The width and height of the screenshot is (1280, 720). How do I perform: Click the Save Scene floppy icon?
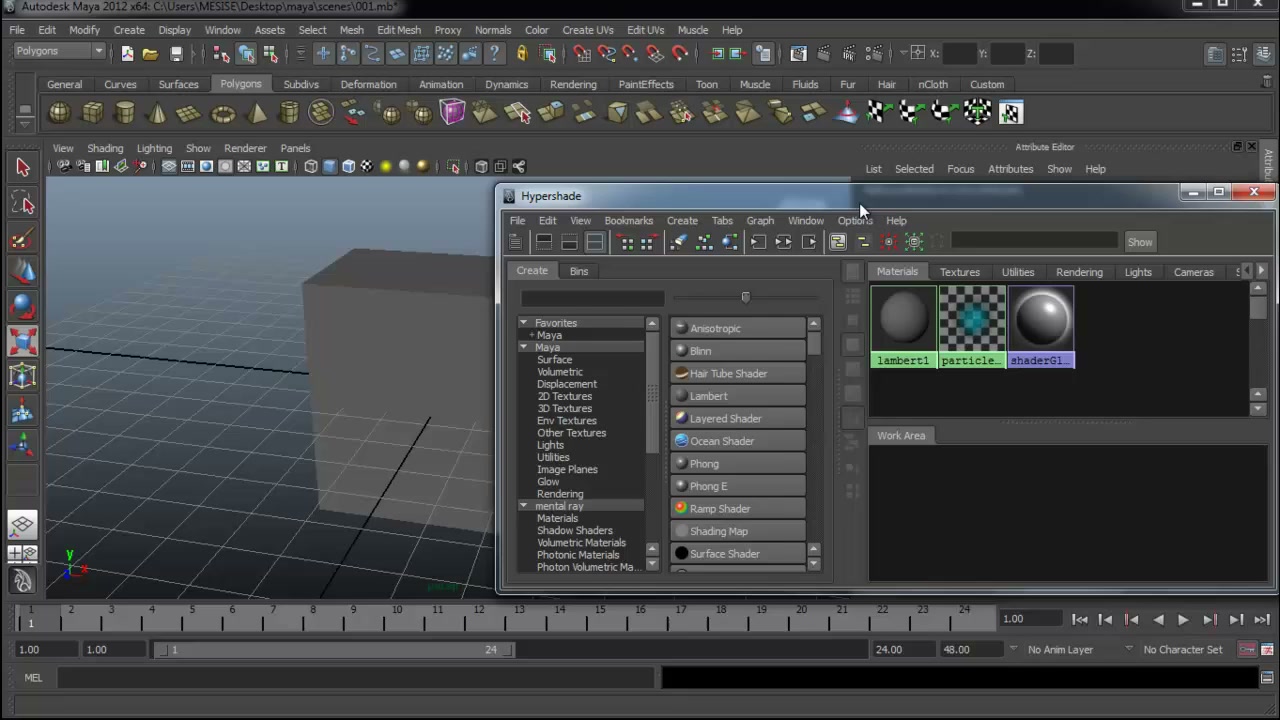[176, 54]
